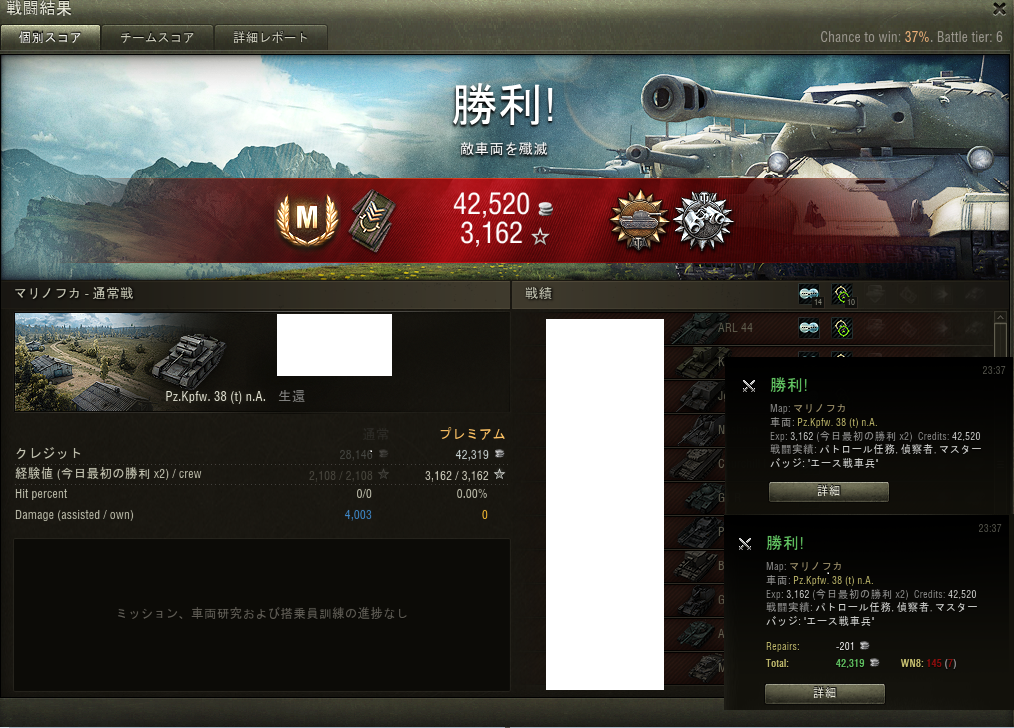Viewport: 1014px width, 728px height.
Task: Click the scrollbar up arrow in 戦績 list
Action: (1000, 318)
